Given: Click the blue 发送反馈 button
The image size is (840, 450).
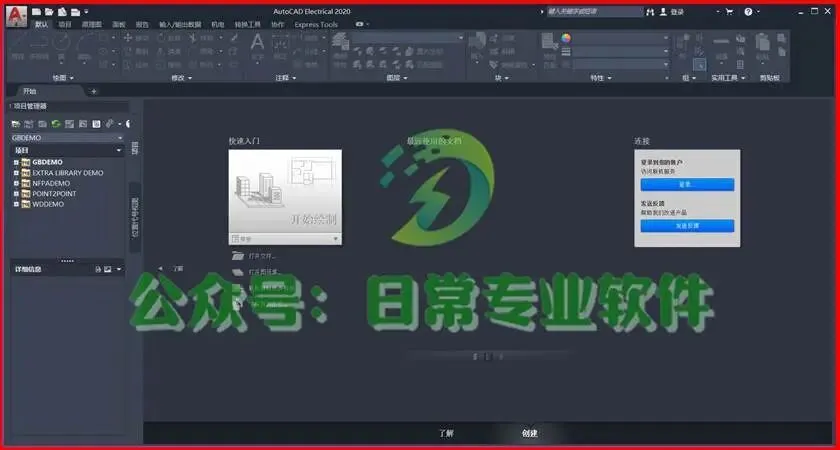Looking at the screenshot, I should [x=687, y=226].
